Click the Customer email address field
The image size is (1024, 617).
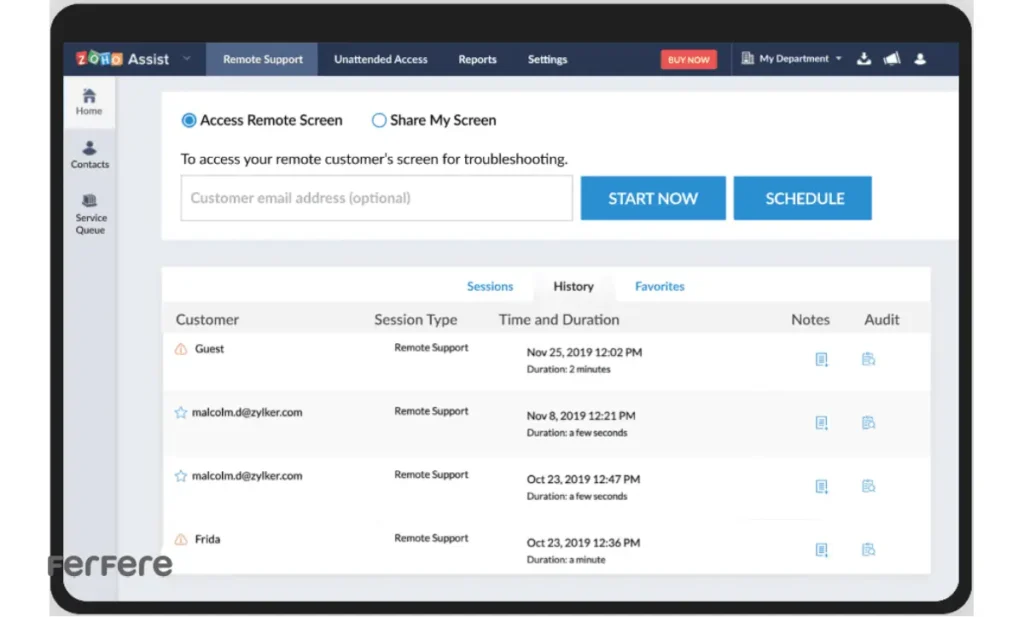tap(376, 198)
